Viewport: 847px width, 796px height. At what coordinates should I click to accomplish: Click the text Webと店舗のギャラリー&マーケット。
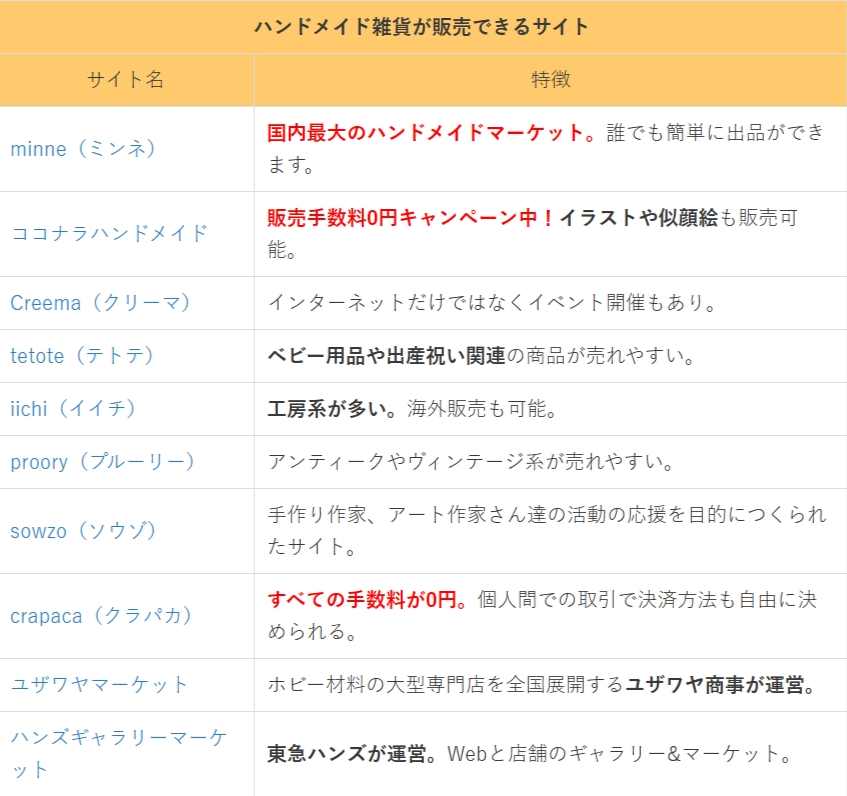[620, 754]
